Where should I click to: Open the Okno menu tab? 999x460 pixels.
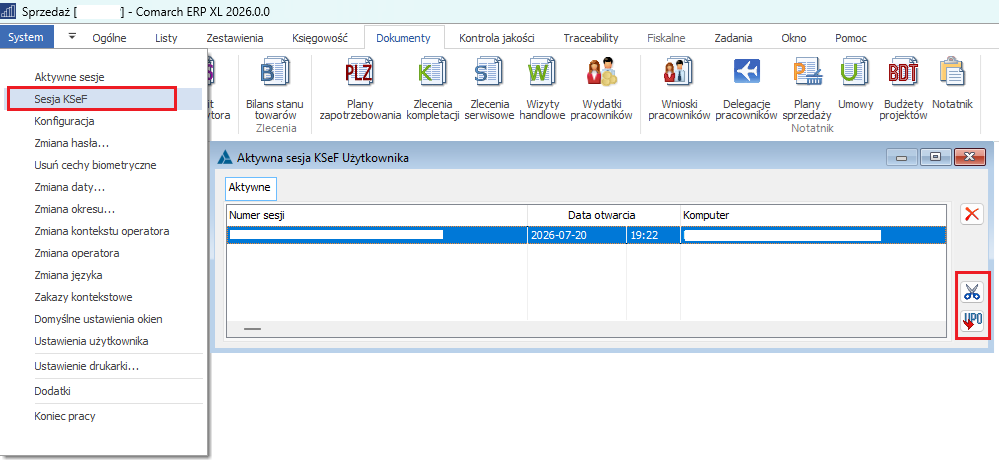point(794,38)
